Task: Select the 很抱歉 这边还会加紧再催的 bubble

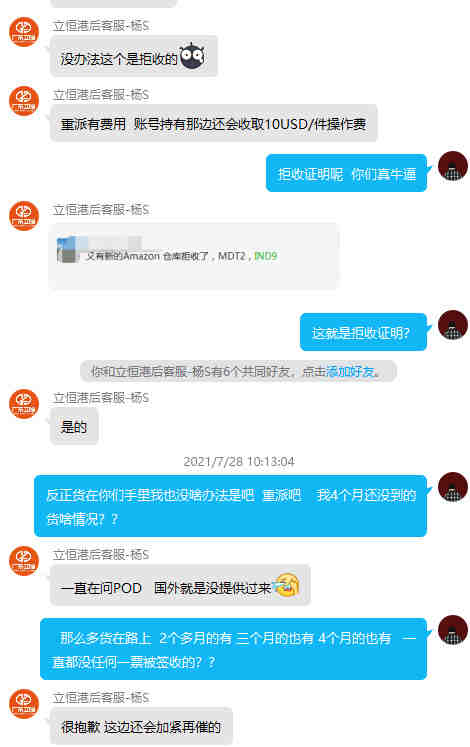Action: (x=141, y=727)
